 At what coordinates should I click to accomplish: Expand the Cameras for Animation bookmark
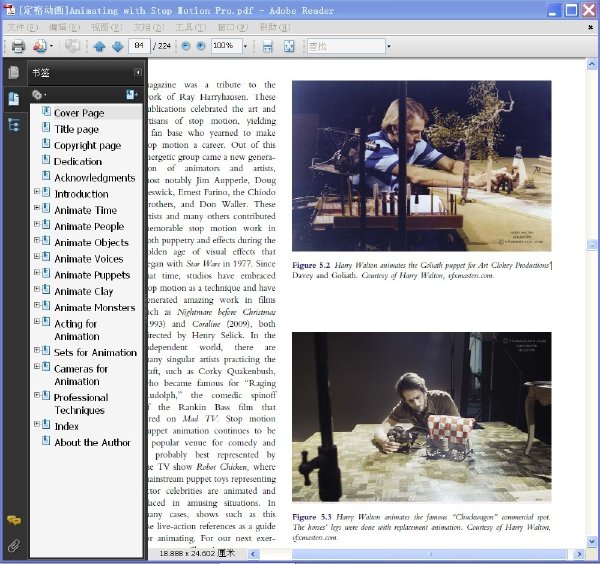(37, 366)
